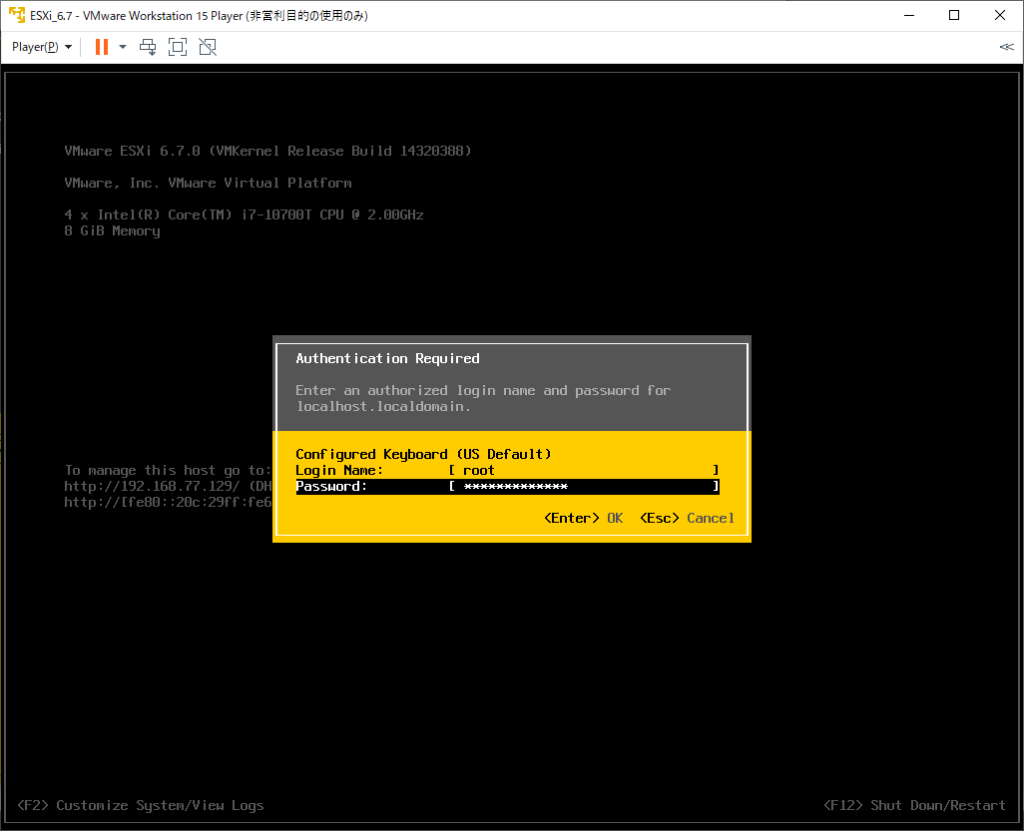Suspend the VM with the orange pause icon
The height and width of the screenshot is (831, 1024).
coord(102,47)
